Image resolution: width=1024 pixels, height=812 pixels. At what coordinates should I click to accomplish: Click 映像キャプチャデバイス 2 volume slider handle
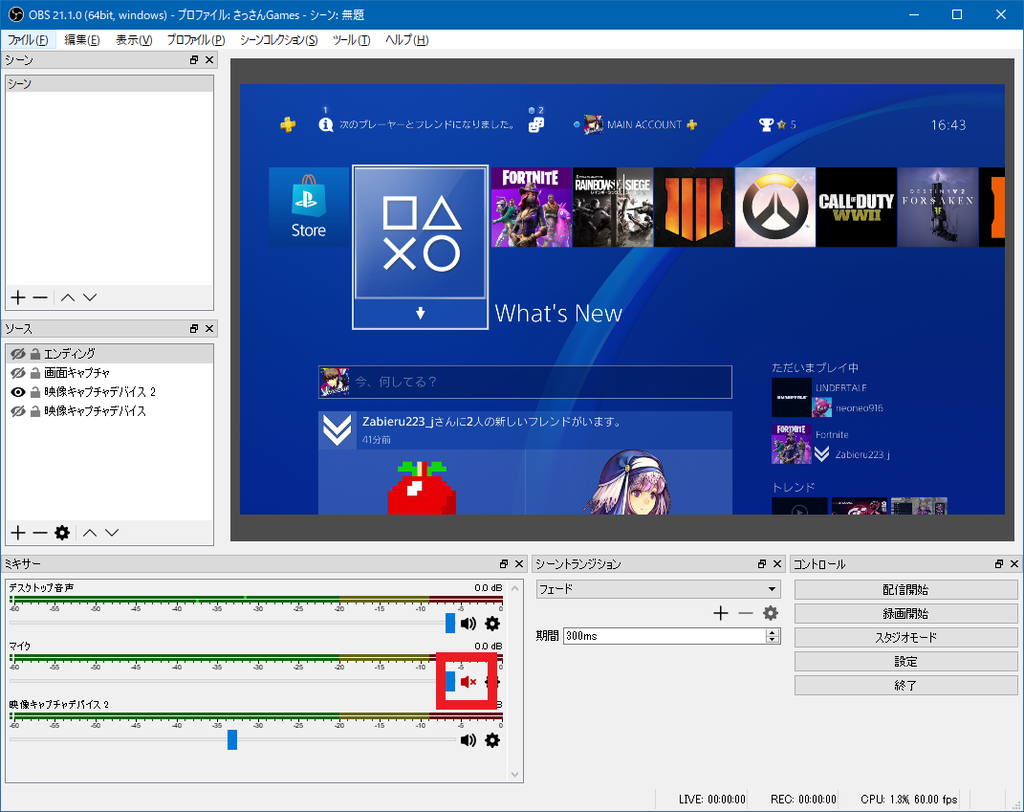click(232, 739)
